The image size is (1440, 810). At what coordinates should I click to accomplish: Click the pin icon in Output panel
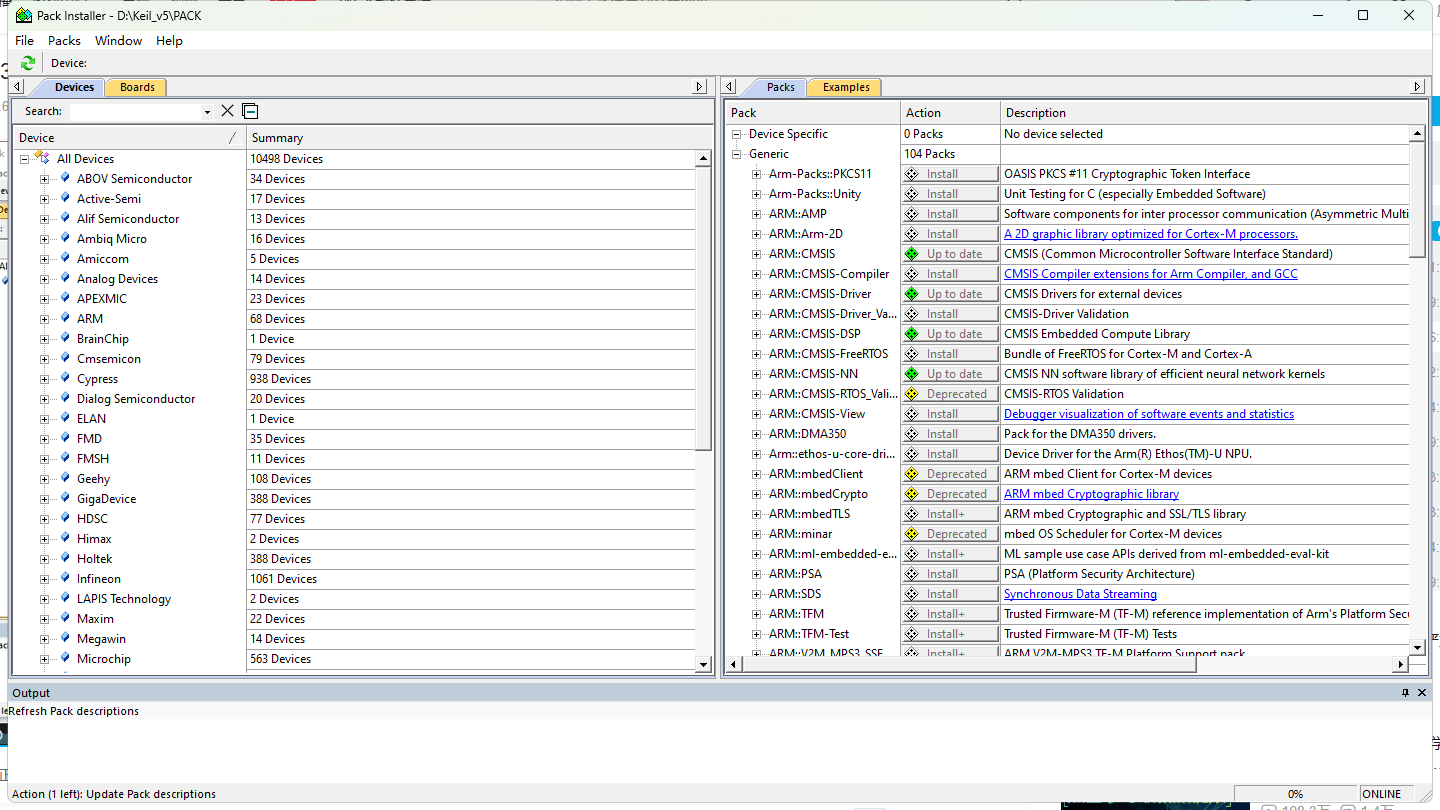coord(1405,692)
